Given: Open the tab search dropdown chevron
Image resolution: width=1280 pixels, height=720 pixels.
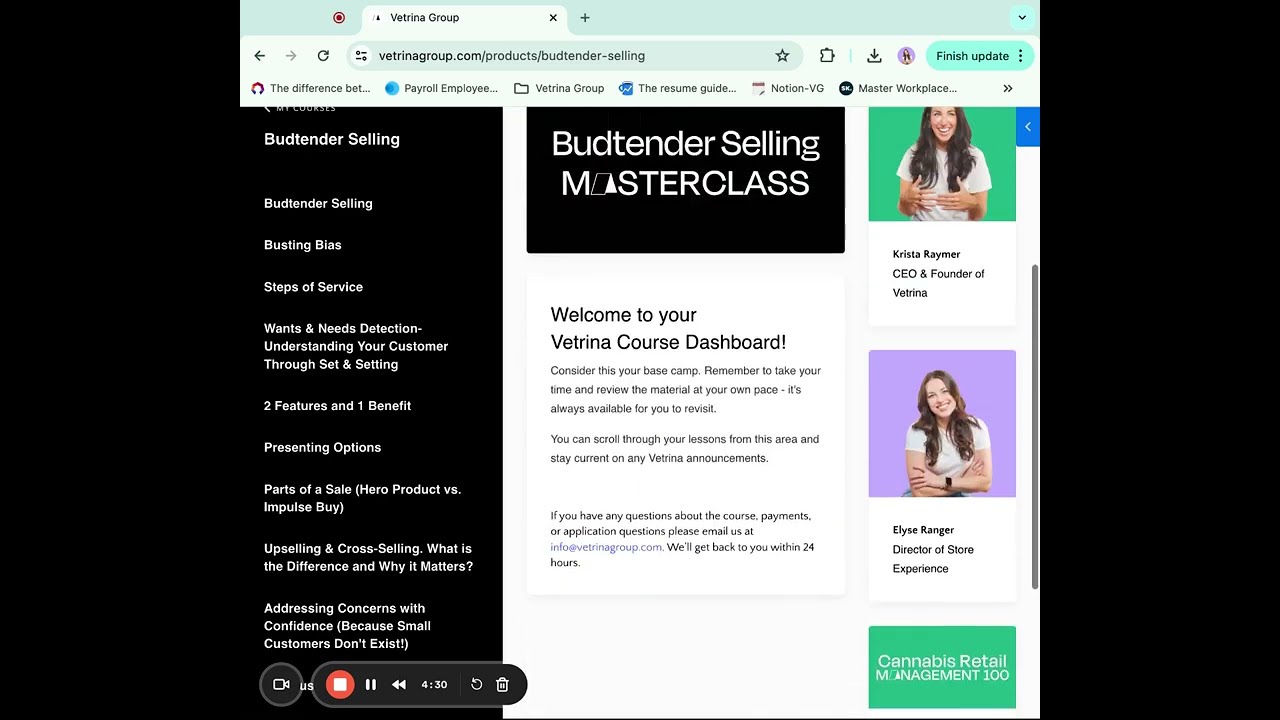Looking at the screenshot, I should [1022, 17].
